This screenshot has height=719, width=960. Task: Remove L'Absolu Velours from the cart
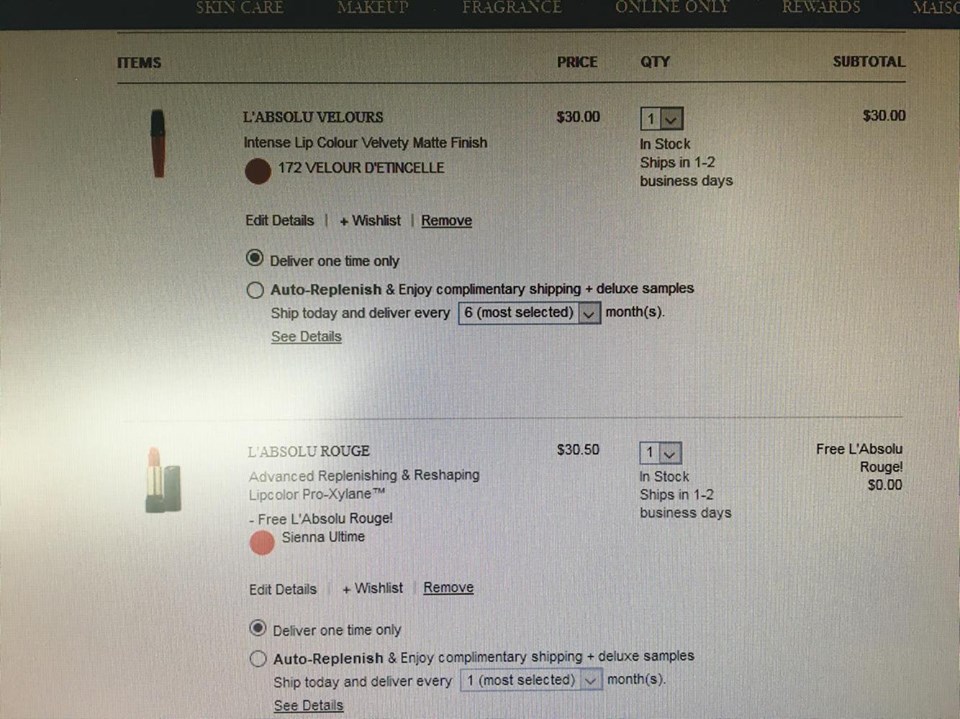point(446,220)
